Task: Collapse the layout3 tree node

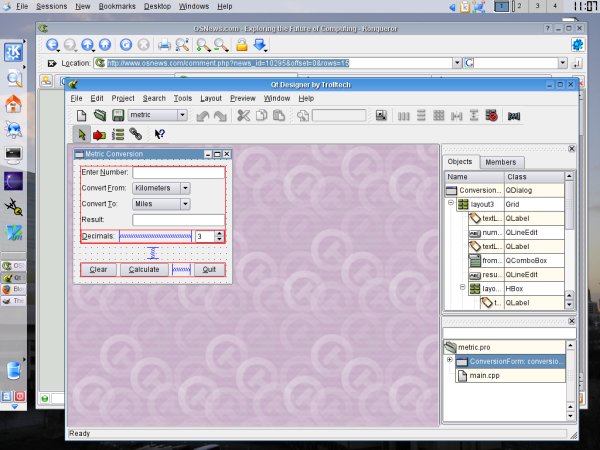Action: (x=451, y=202)
